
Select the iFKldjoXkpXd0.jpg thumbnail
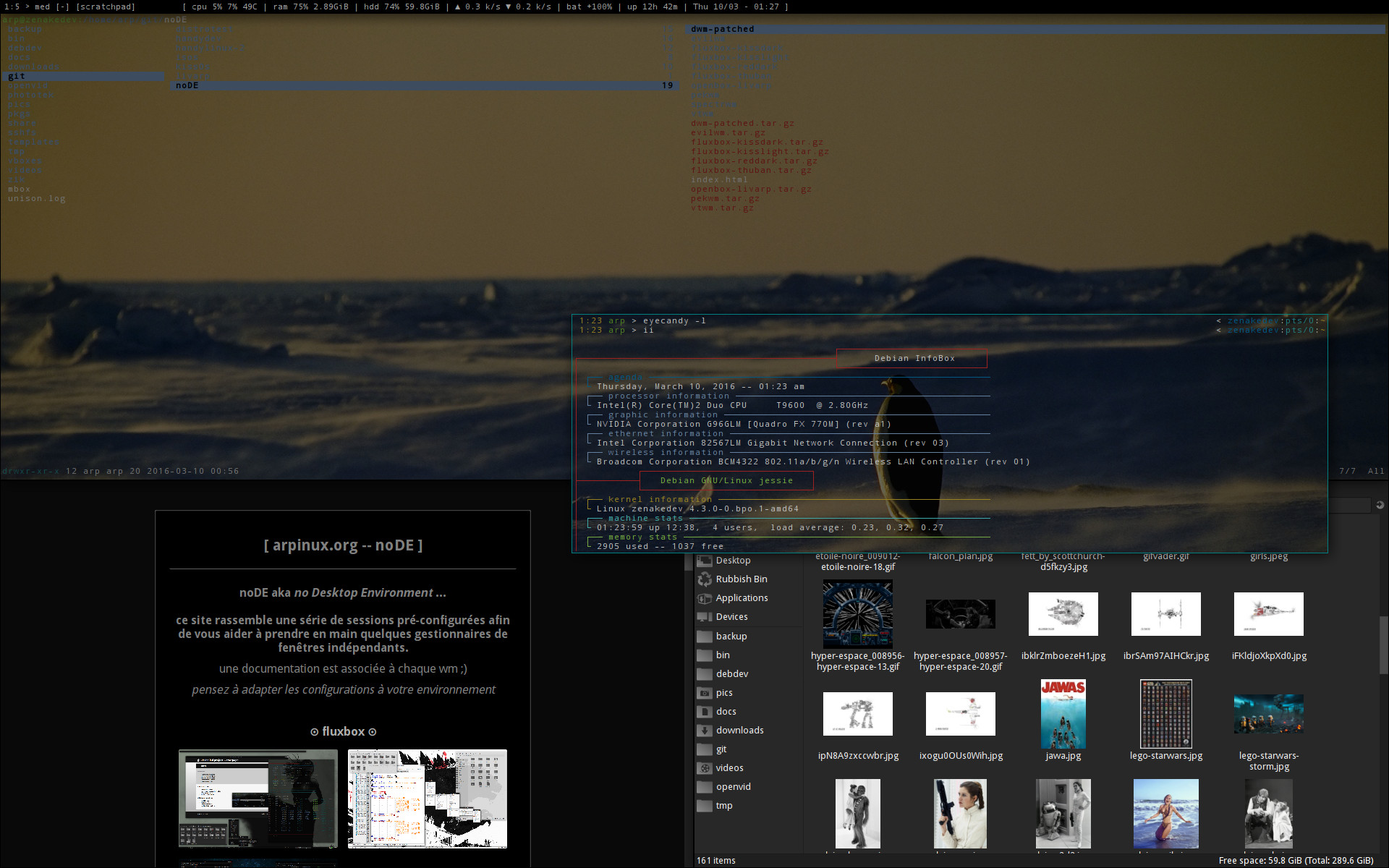pyautogui.click(x=1269, y=614)
